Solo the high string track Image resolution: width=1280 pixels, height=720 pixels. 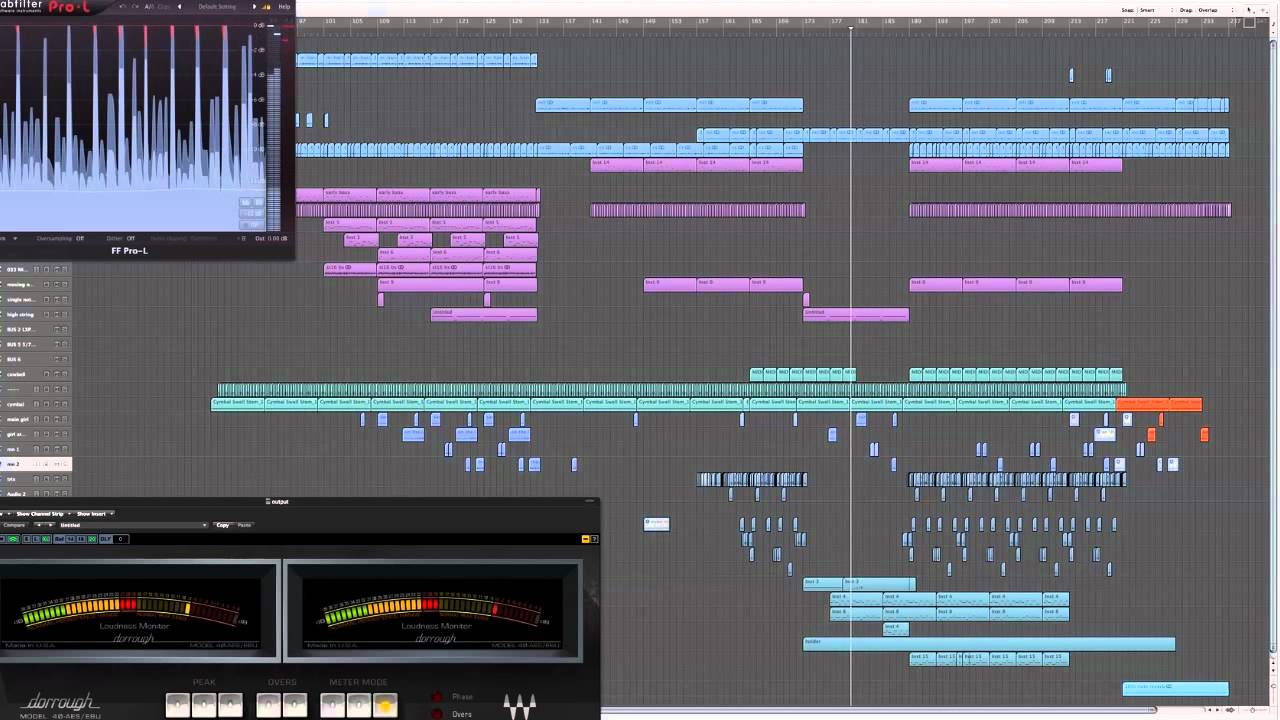point(65,314)
